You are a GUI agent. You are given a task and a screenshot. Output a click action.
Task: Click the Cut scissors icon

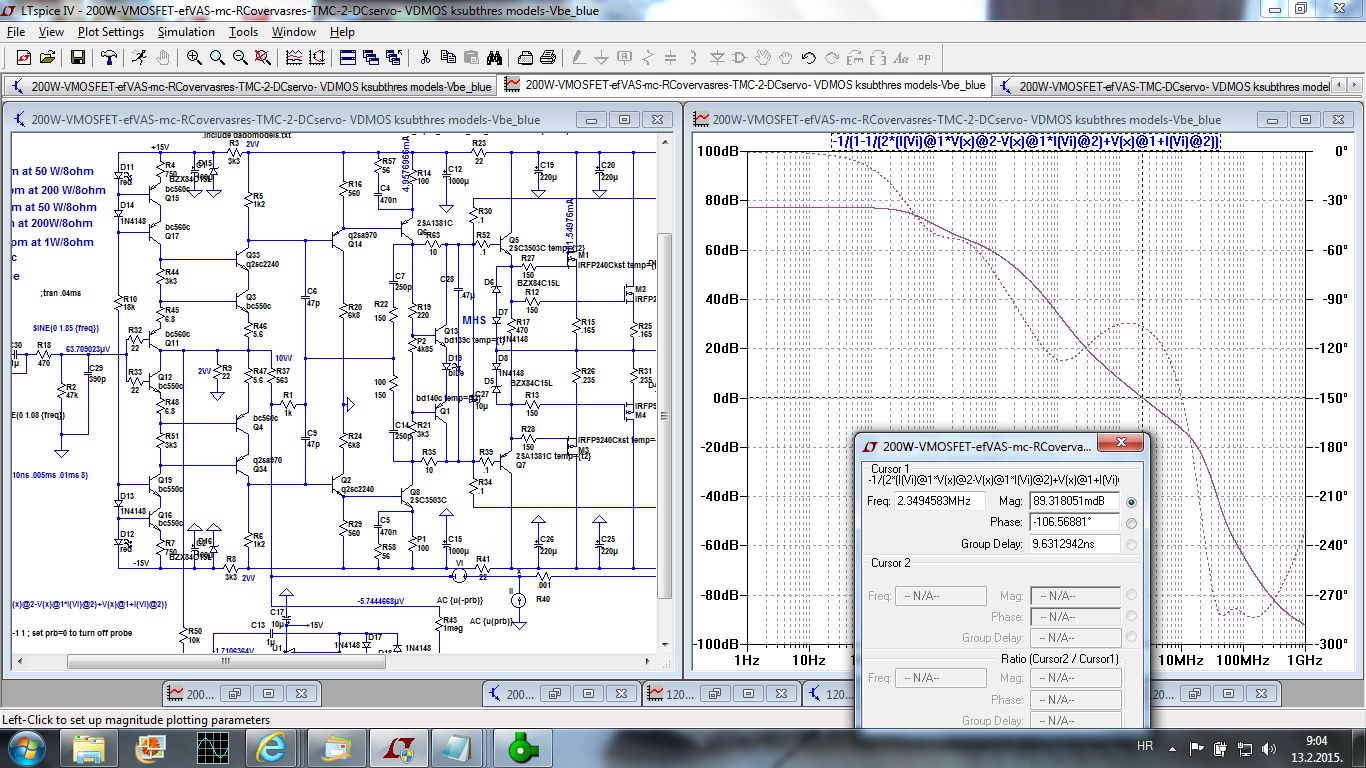coord(425,57)
